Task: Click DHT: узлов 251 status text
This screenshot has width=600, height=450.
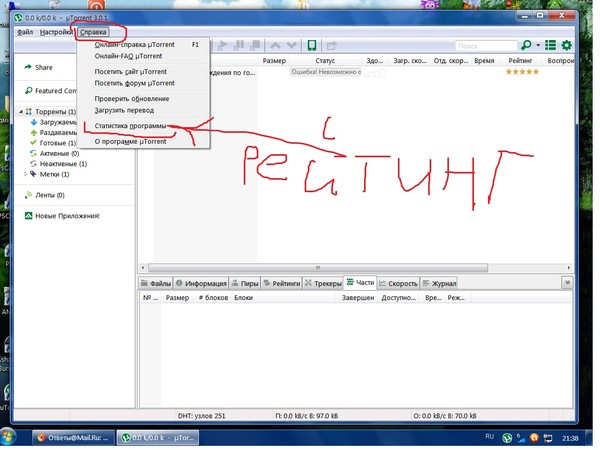Action: [x=201, y=416]
